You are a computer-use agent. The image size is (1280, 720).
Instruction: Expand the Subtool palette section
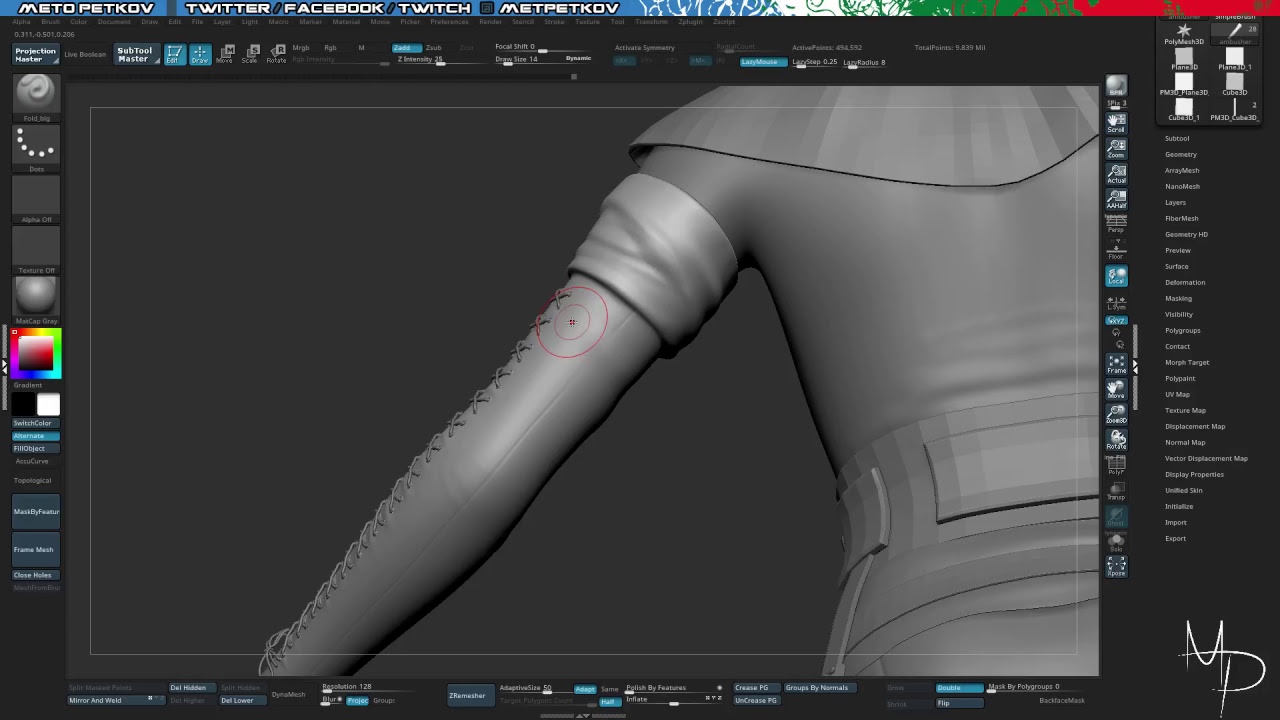click(1177, 139)
